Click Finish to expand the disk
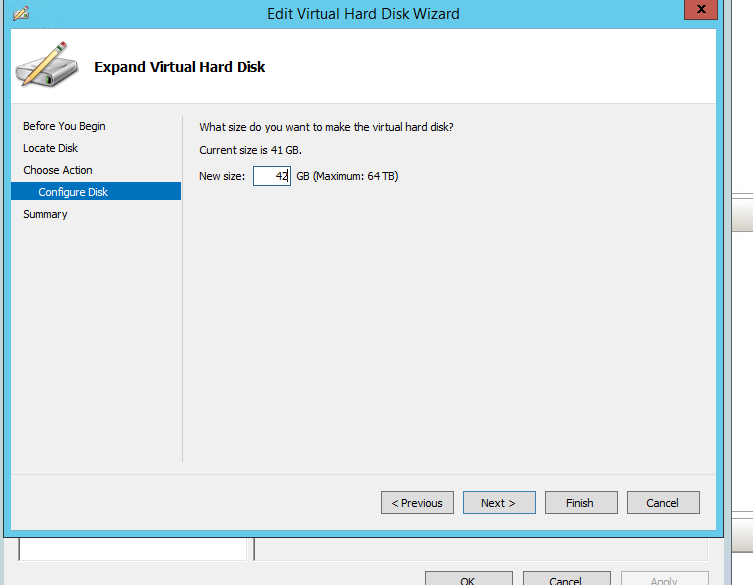Screen dimensions: 753x585 580,503
